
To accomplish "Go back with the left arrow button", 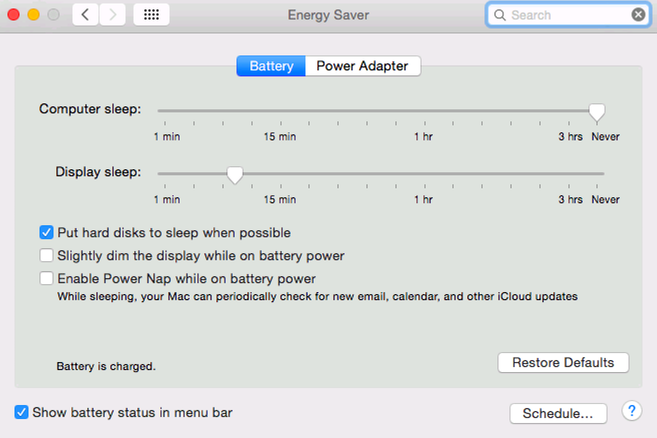I will pyautogui.click(x=85, y=15).
